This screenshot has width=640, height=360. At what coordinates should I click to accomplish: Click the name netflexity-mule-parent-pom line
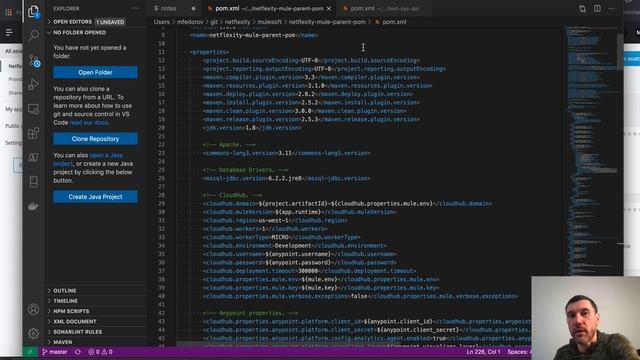tap(254, 35)
